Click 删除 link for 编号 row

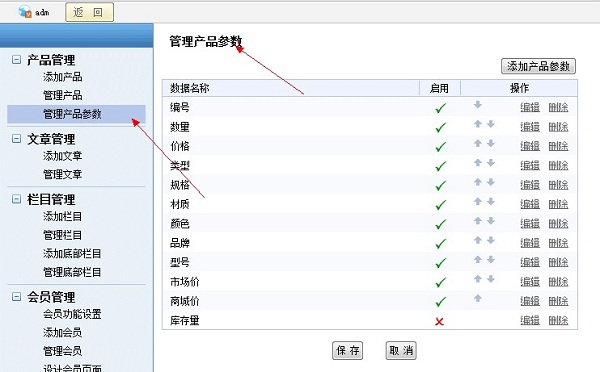click(558, 108)
